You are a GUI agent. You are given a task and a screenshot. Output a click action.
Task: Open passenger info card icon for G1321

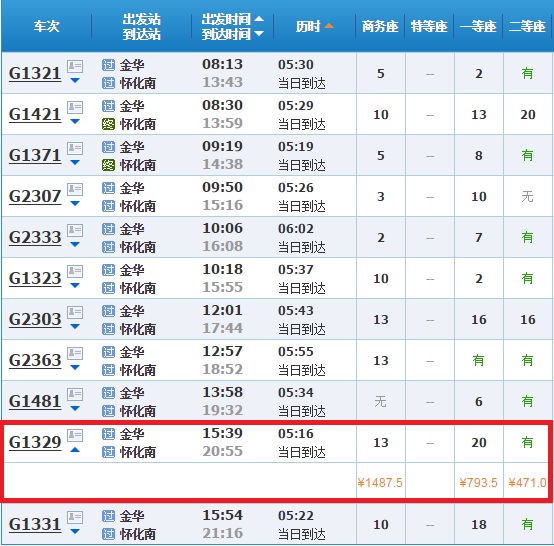pyautogui.click(x=75, y=66)
